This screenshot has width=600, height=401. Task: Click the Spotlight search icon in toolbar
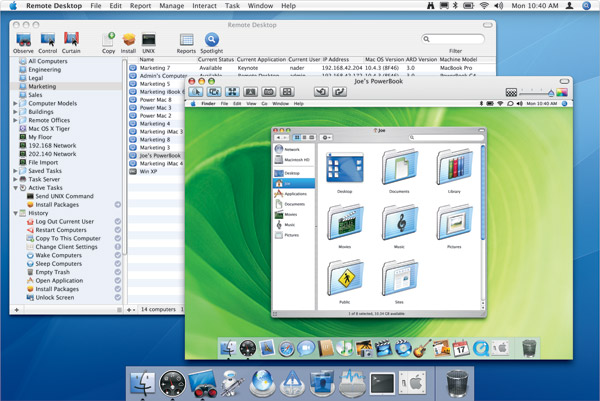(211, 38)
